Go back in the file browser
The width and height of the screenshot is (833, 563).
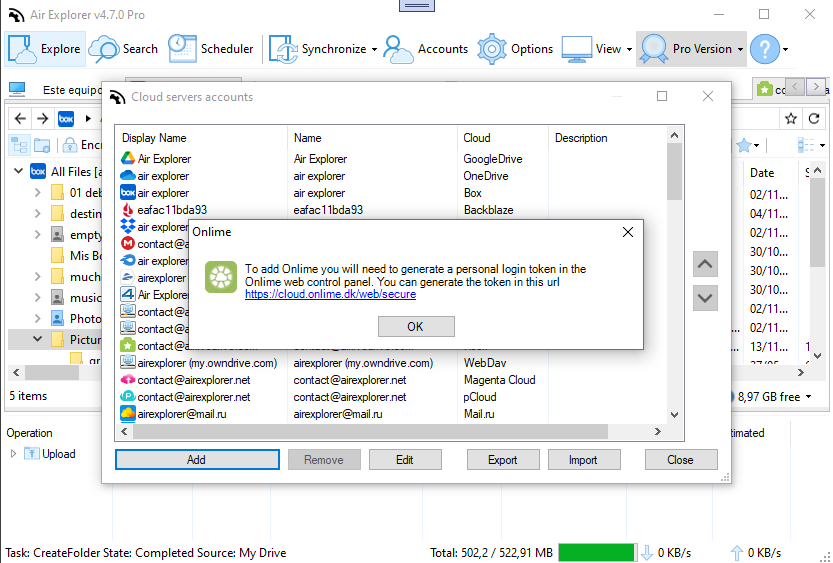point(20,118)
